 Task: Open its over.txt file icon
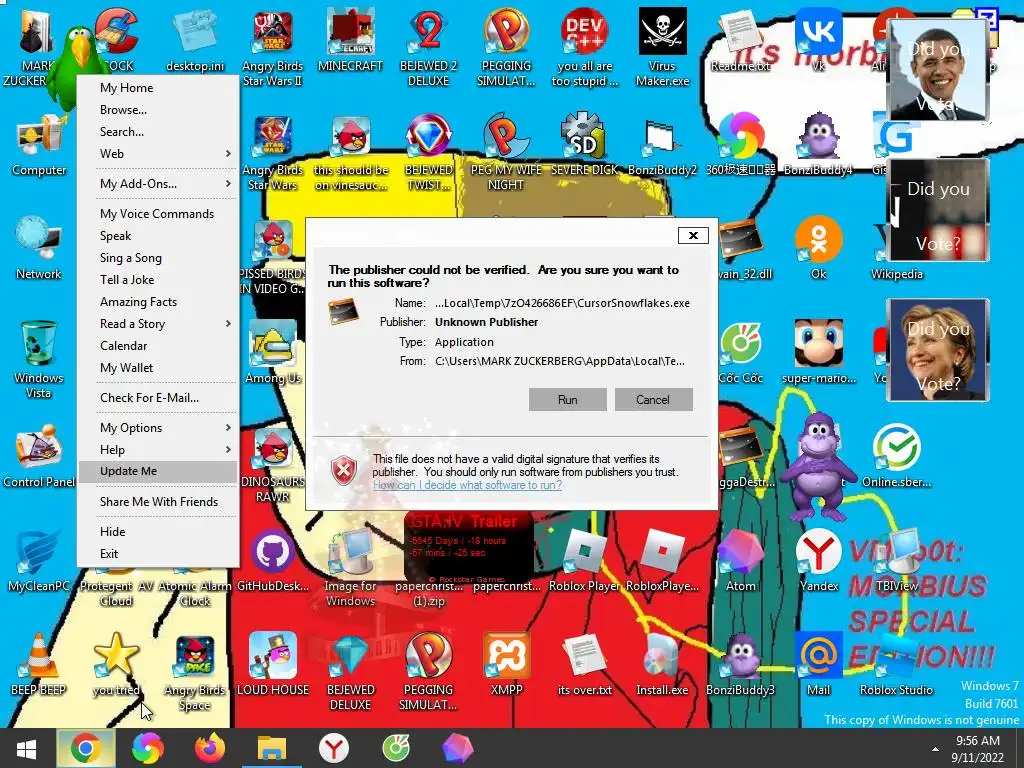tap(584, 665)
